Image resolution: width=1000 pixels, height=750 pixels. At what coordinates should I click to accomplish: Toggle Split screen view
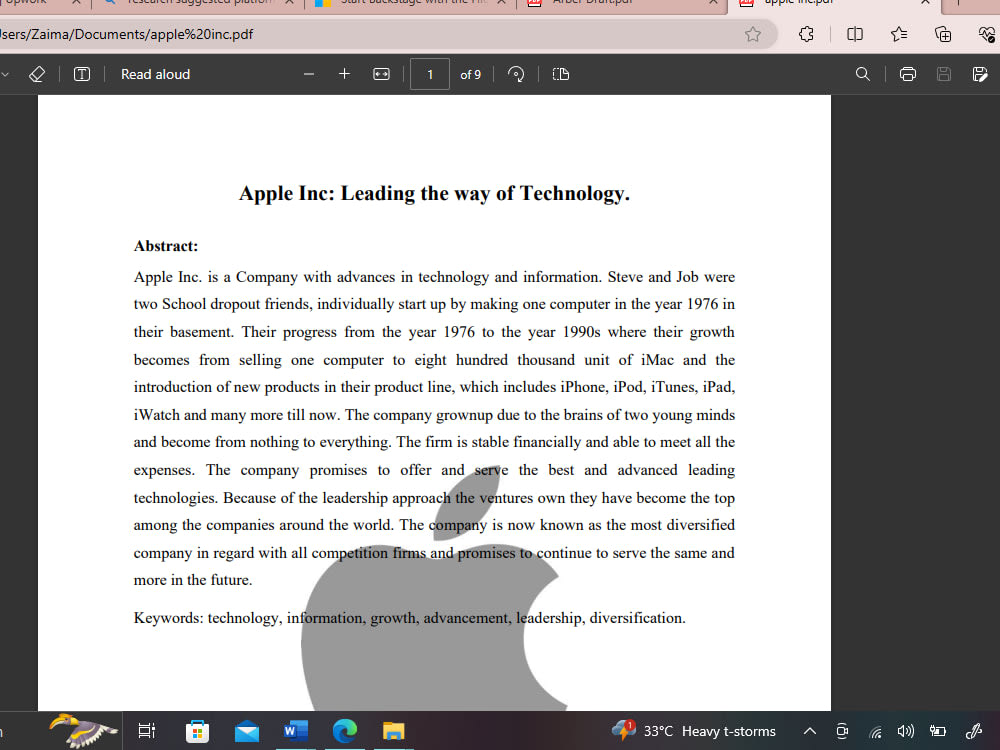[x=855, y=34]
